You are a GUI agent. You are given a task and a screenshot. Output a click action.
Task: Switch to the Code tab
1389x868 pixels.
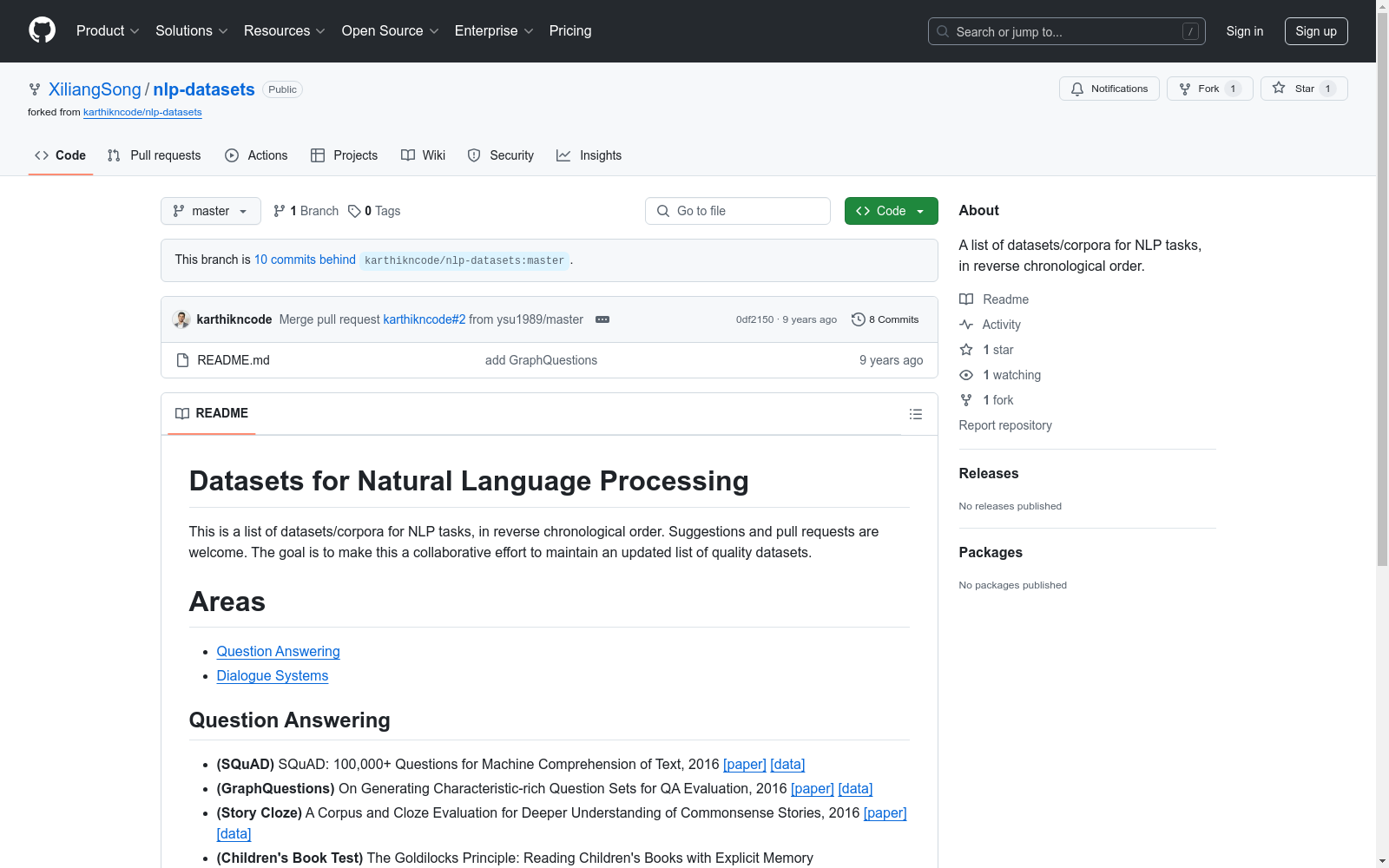pos(61,155)
